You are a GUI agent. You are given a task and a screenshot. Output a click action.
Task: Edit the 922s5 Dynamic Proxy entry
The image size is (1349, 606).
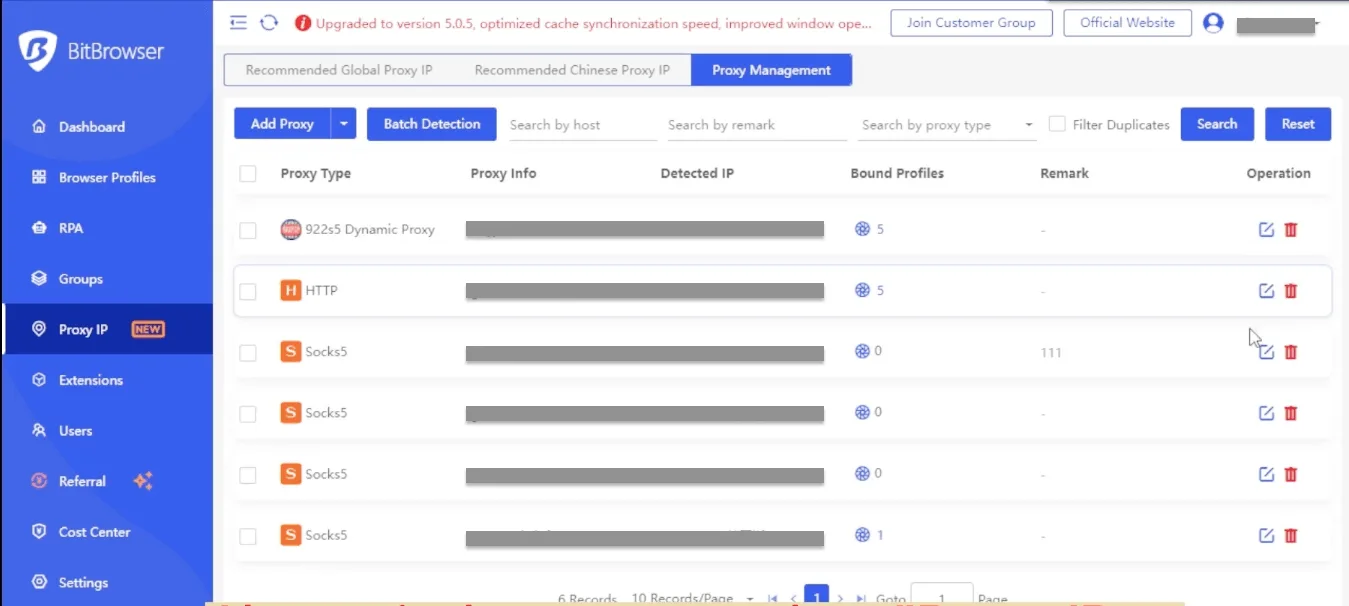(x=1266, y=229)
